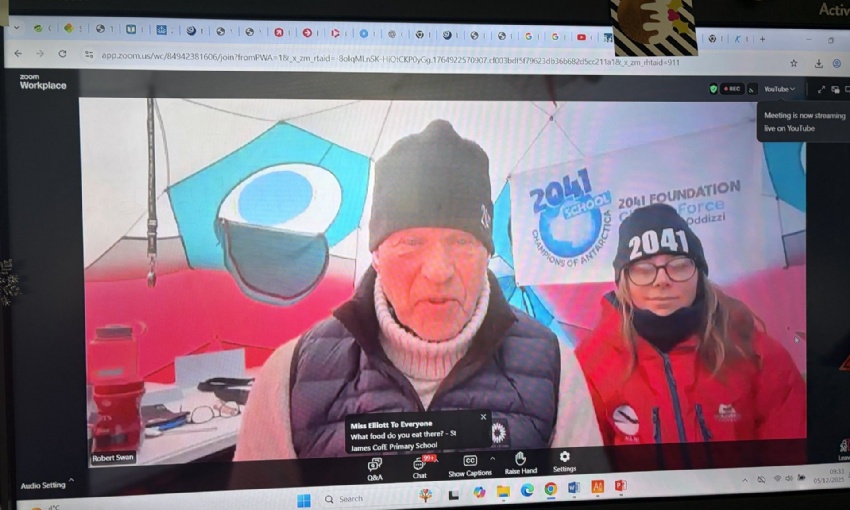Open the Chat panel
Screen dimensions: 850x510
[x=419, y=467]
